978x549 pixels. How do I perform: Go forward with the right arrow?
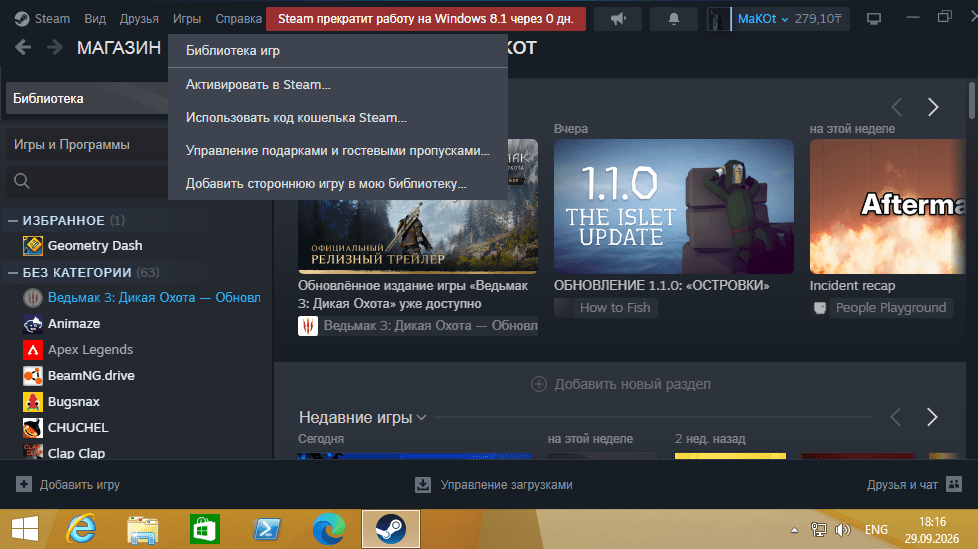(55, 47)
